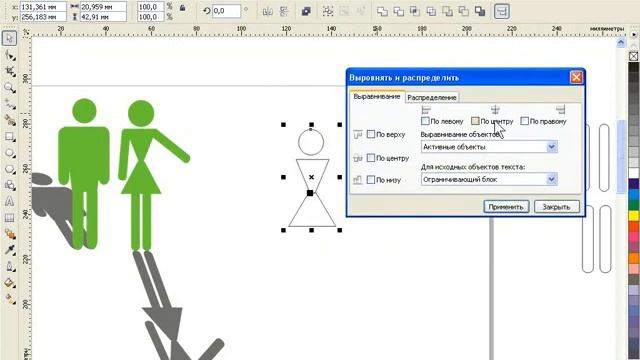Screen dimensions: 640x360
Task: Click the x position field
Action: [43, 7]
